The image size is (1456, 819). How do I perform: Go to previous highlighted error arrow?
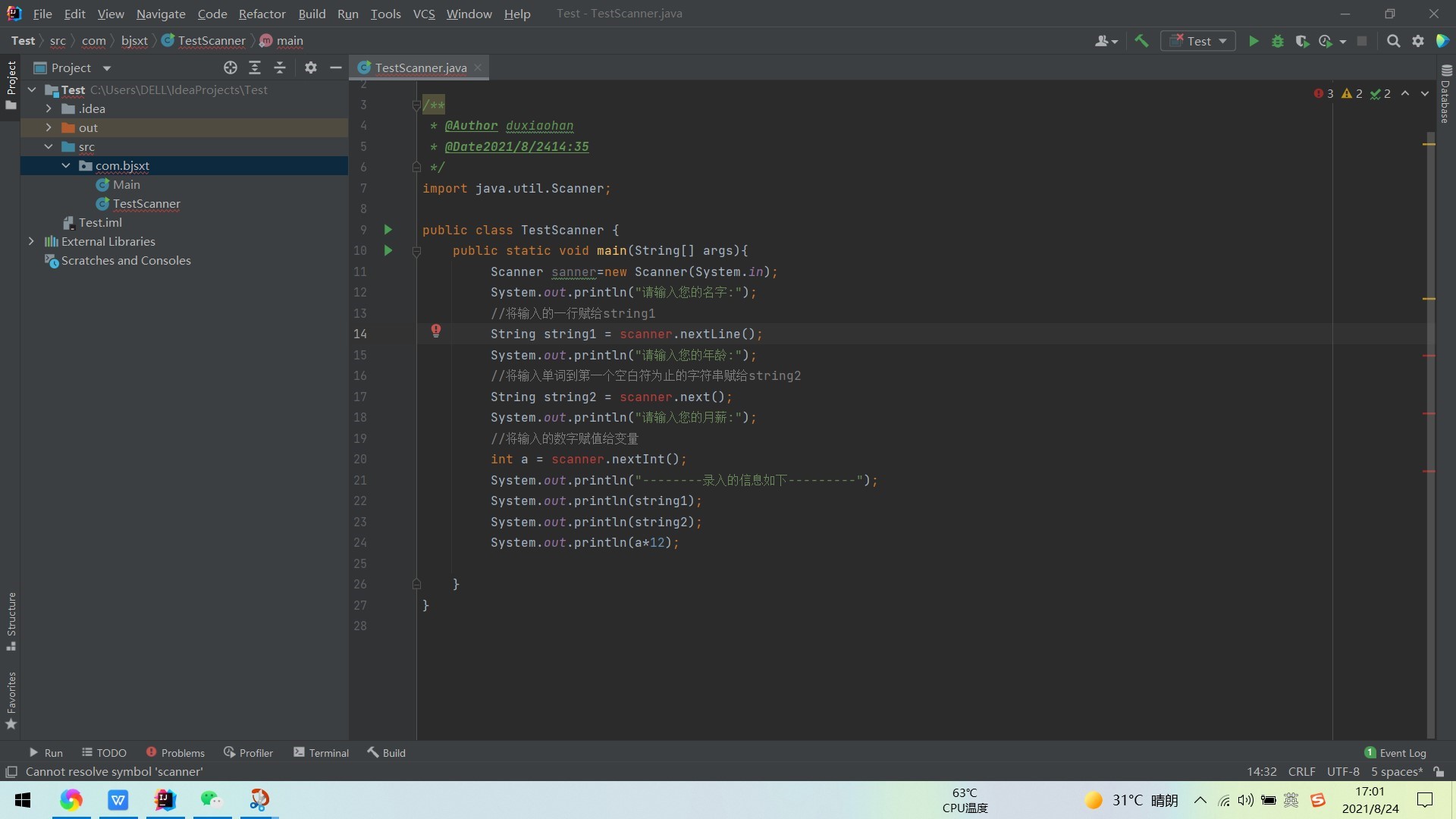point(1405,93)
